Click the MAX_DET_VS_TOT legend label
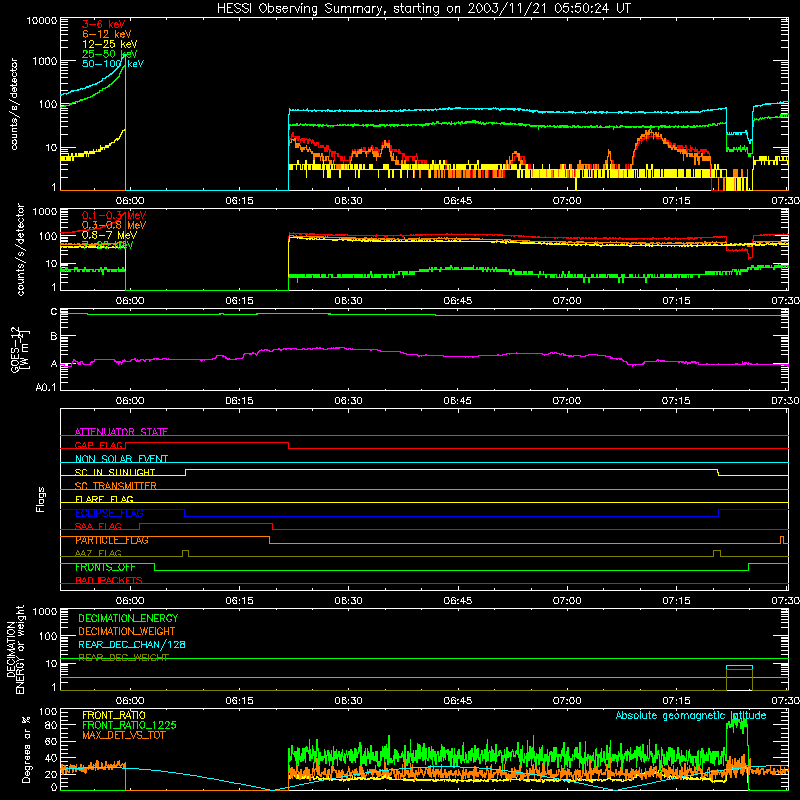800x800 pixels. coord(123,735)
